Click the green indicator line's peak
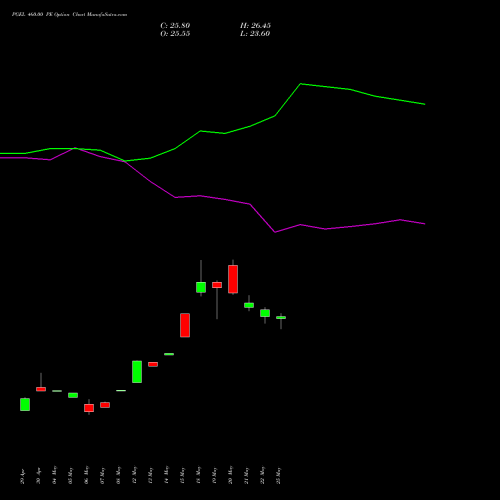Image resolution: width=500 pixels, height=500 pixels. 301,84
